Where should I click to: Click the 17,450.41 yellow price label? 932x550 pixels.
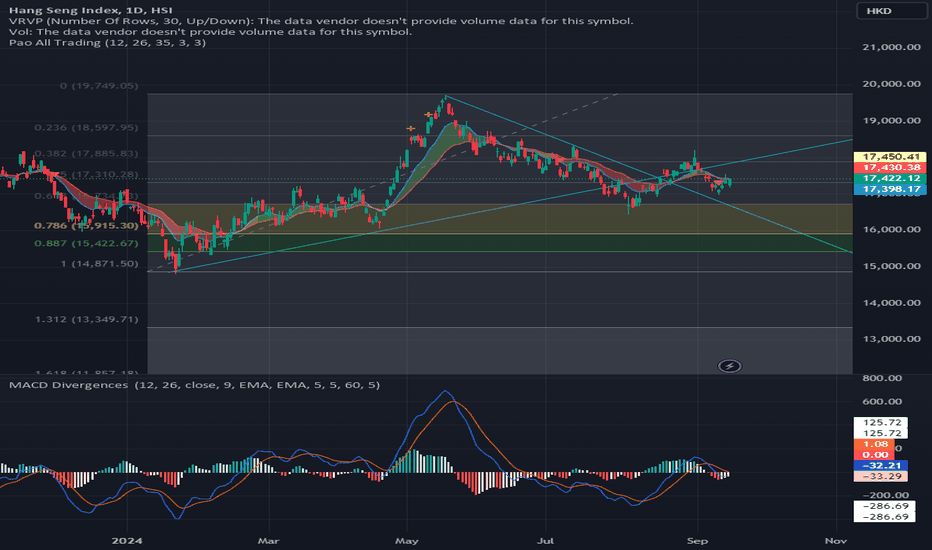(890, 157)
